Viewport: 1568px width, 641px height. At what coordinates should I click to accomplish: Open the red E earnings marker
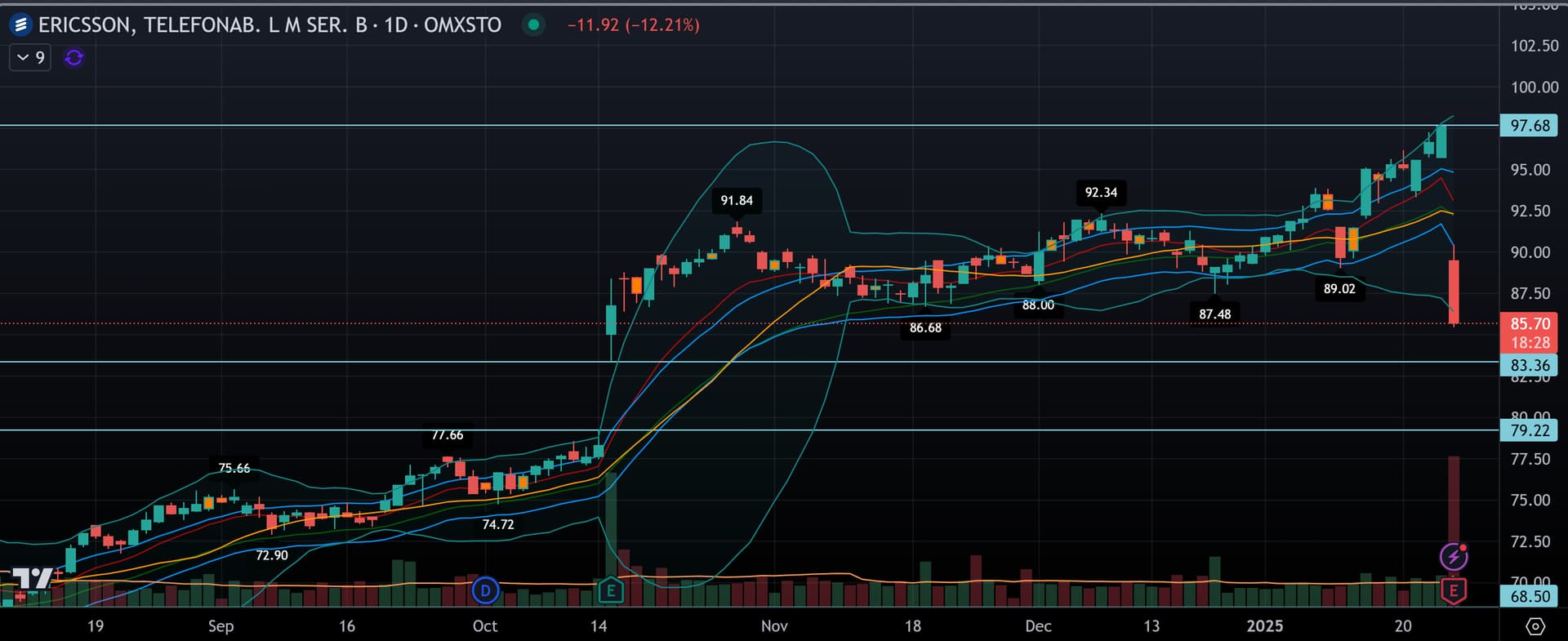click(x=1454, y=590)
